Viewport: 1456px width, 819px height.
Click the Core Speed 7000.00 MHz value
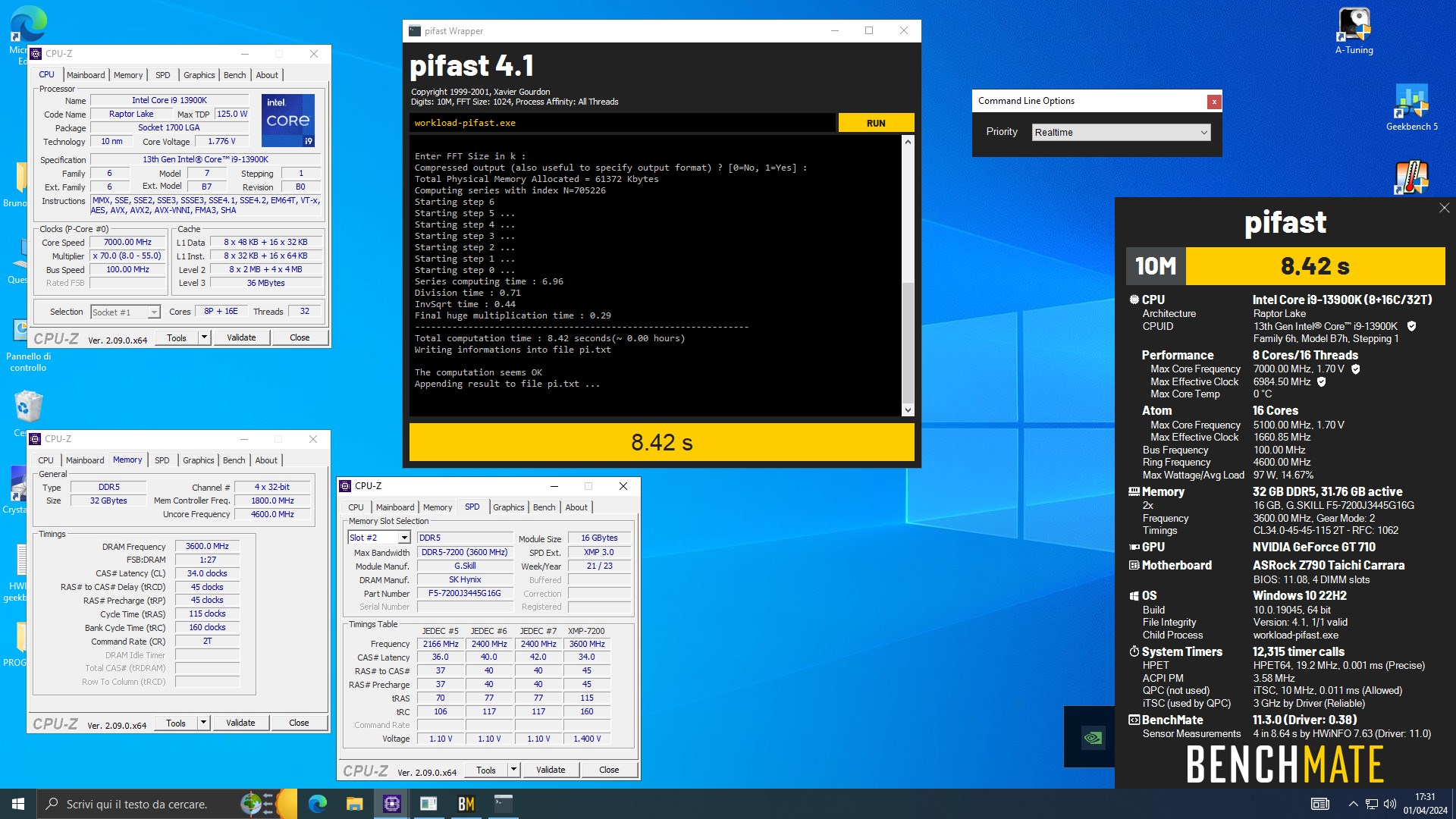click(x=127, y=242)
